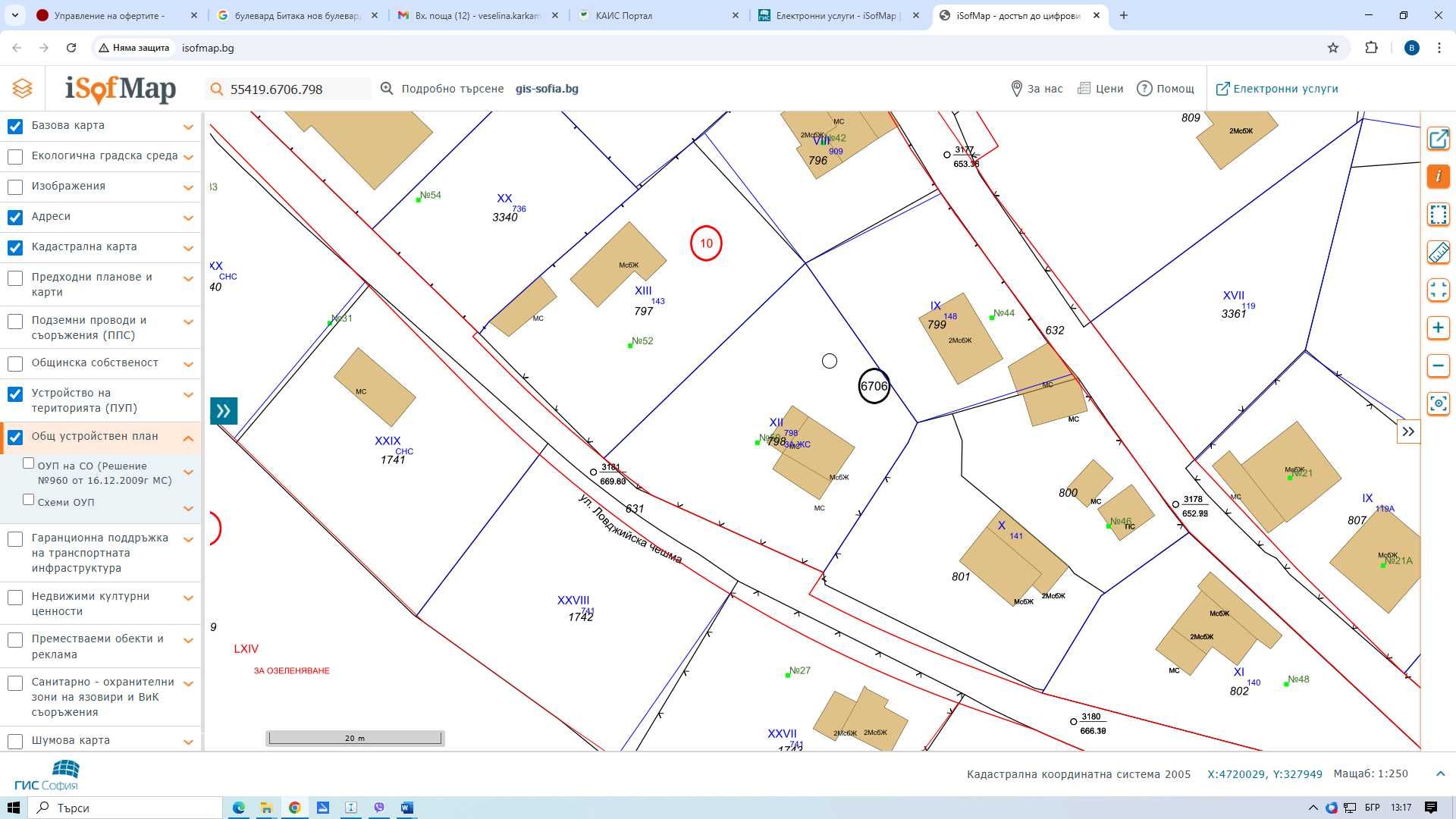Click the ГИС София logo

point(46,776)
